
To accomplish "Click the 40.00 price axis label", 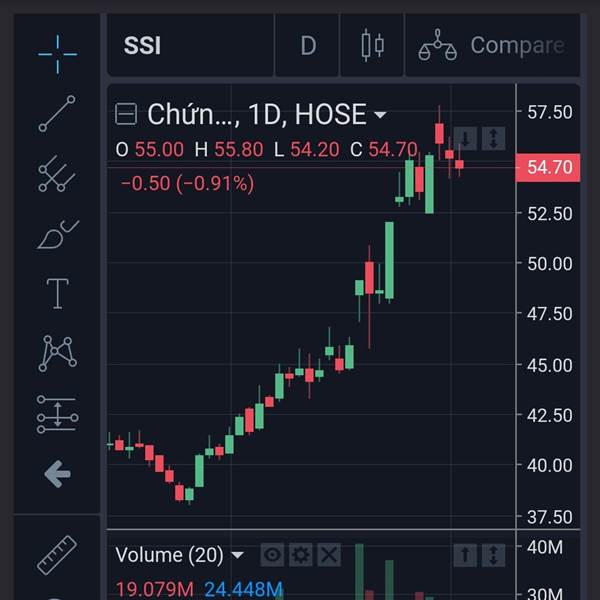I will tap(550, 466).
